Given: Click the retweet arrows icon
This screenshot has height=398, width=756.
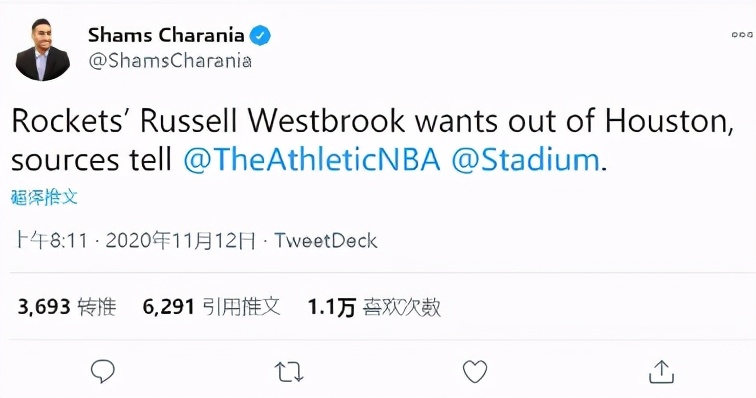Looking at the screenshot, I should (x=289, y=372).
